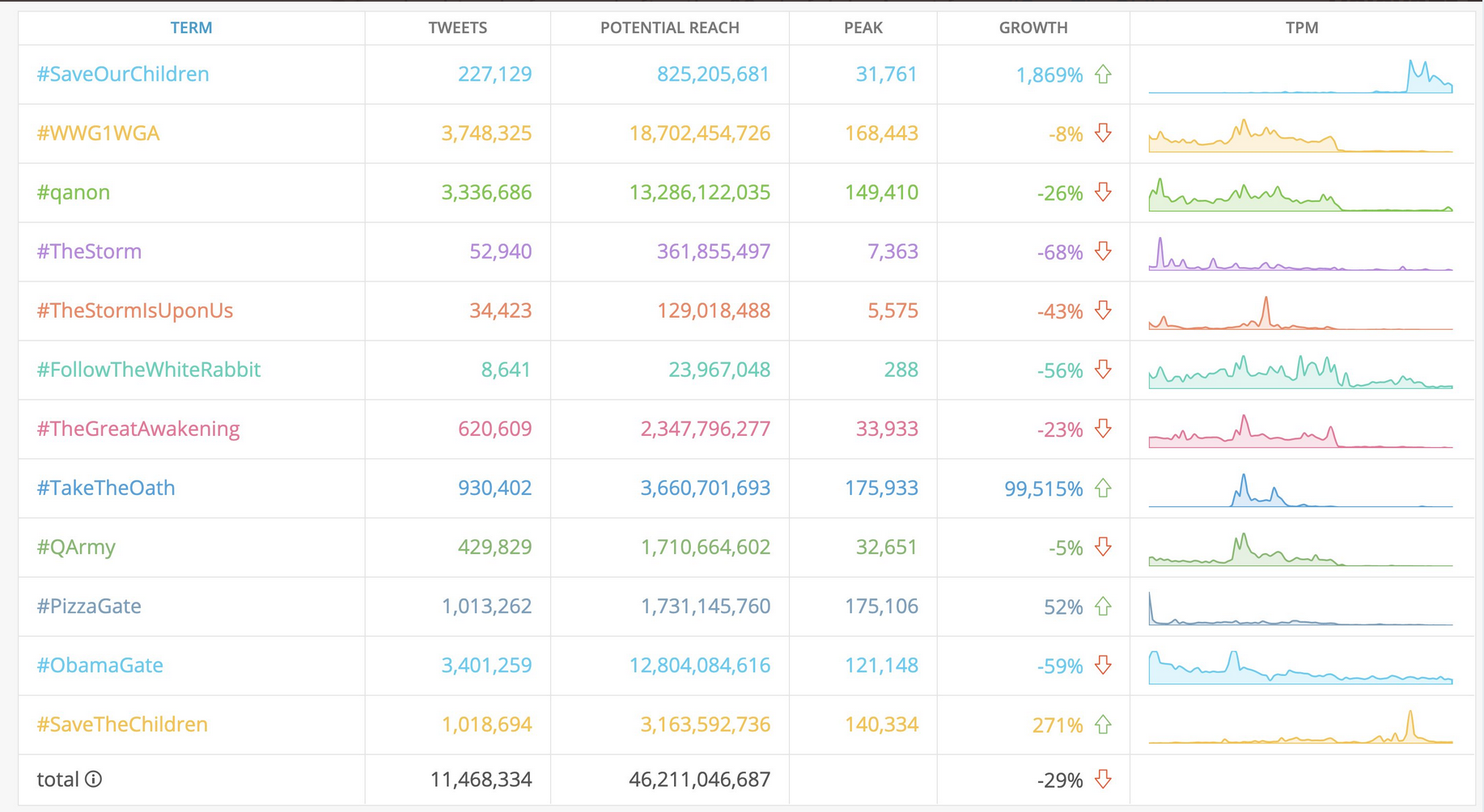Select growth value 99,515%

point(1043,488)
